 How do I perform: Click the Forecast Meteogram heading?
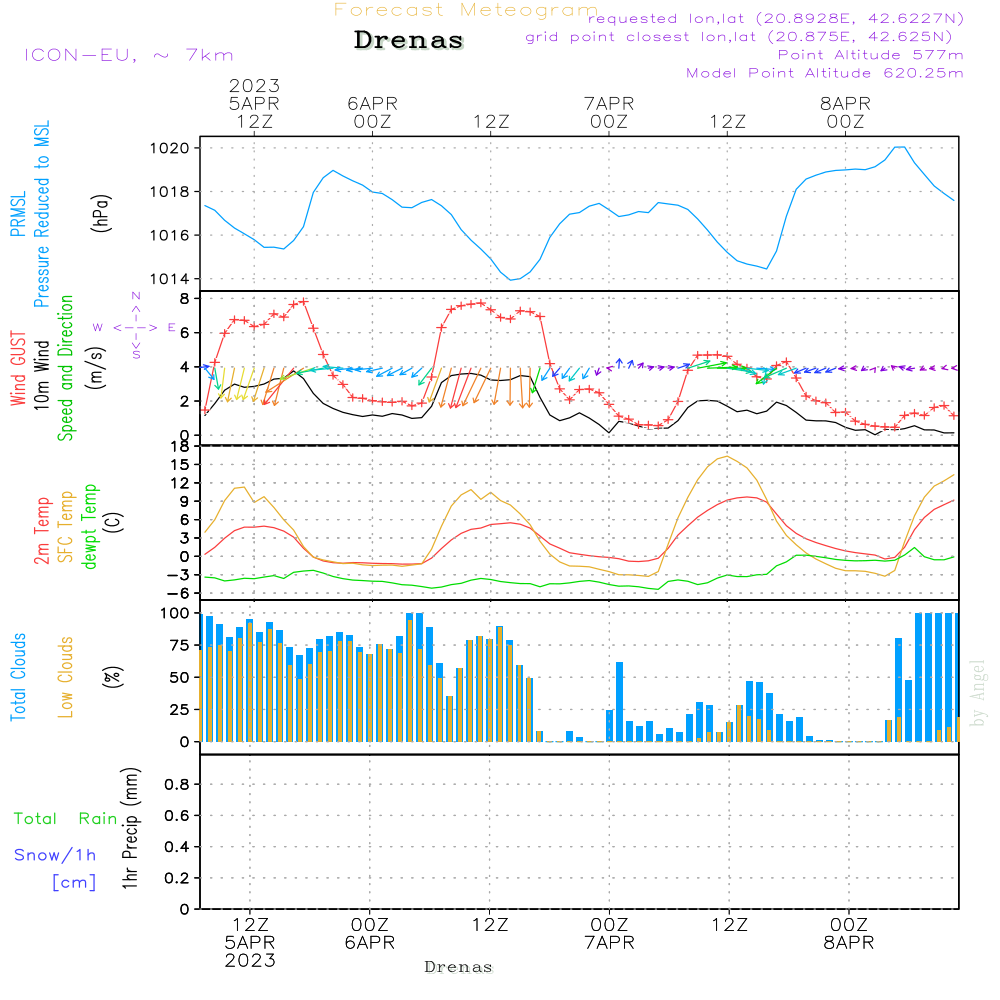pyautogui.click(x=466, y=10)
